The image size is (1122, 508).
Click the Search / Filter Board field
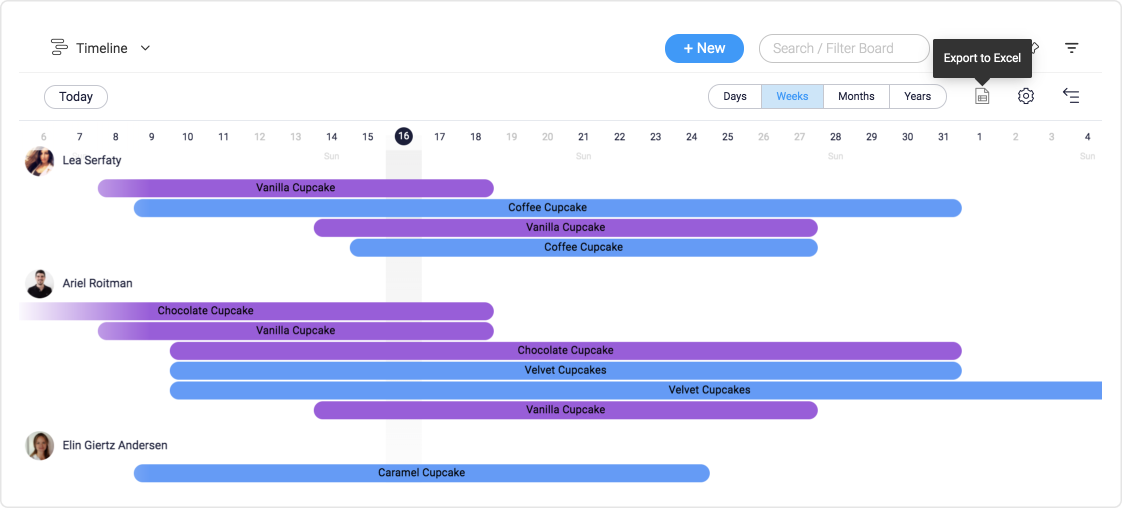pyautogui.click(x=844, y=48)
